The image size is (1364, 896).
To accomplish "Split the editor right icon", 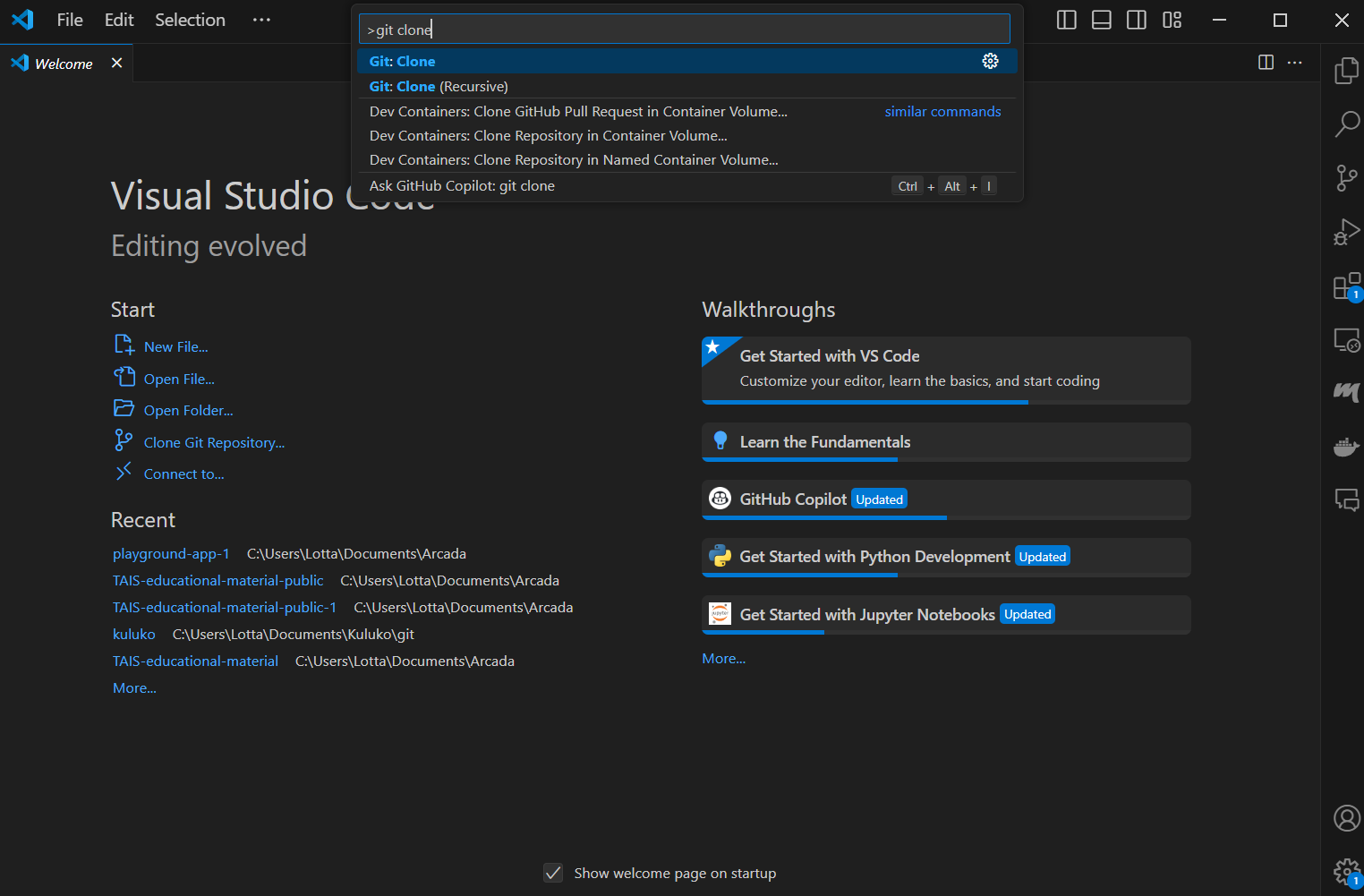I will pos(1266,63).
